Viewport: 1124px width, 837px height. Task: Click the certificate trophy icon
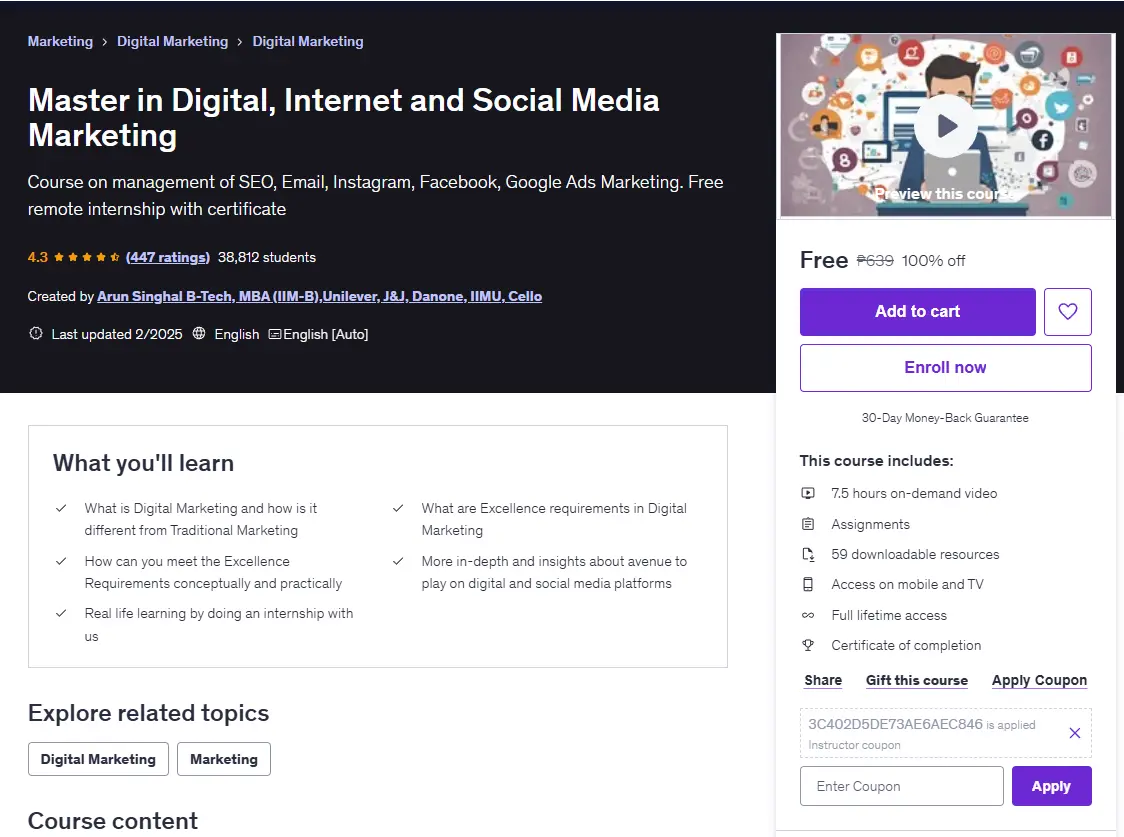click(808, 645)
